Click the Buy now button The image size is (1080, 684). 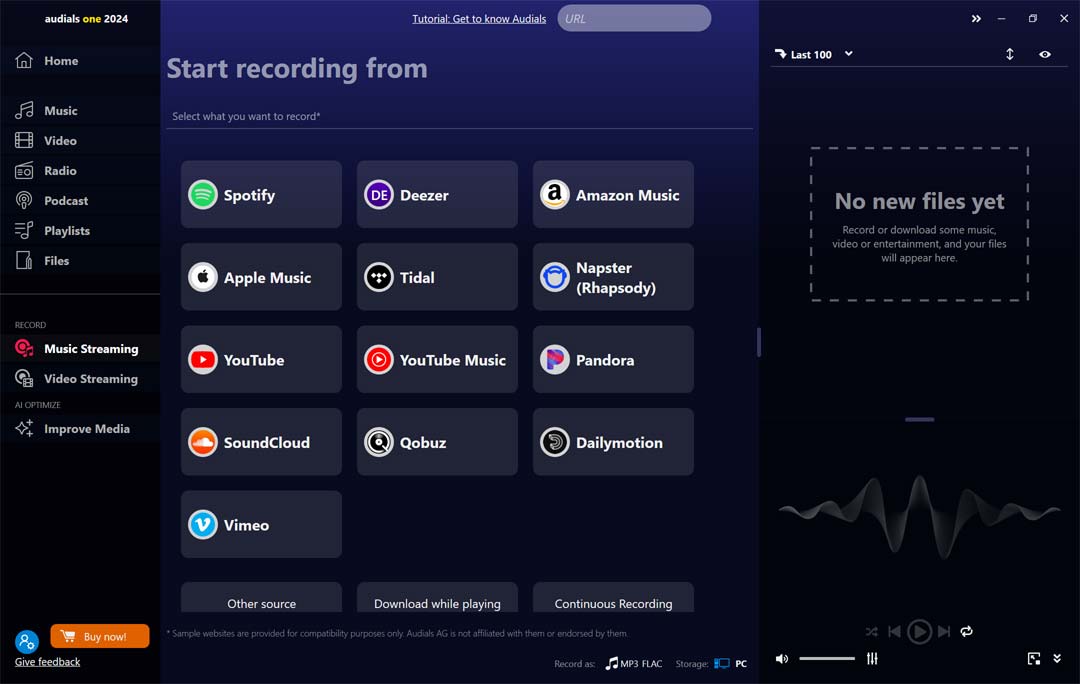coord(99,635)
